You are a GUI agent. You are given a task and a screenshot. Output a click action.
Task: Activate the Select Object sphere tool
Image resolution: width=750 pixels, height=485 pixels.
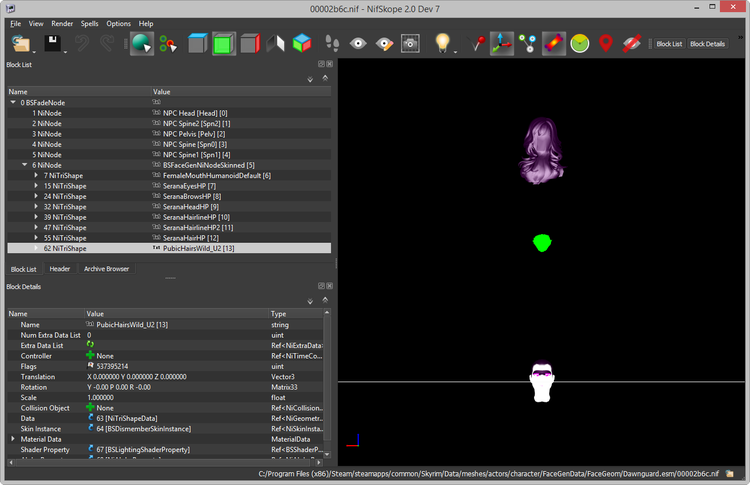142,44
